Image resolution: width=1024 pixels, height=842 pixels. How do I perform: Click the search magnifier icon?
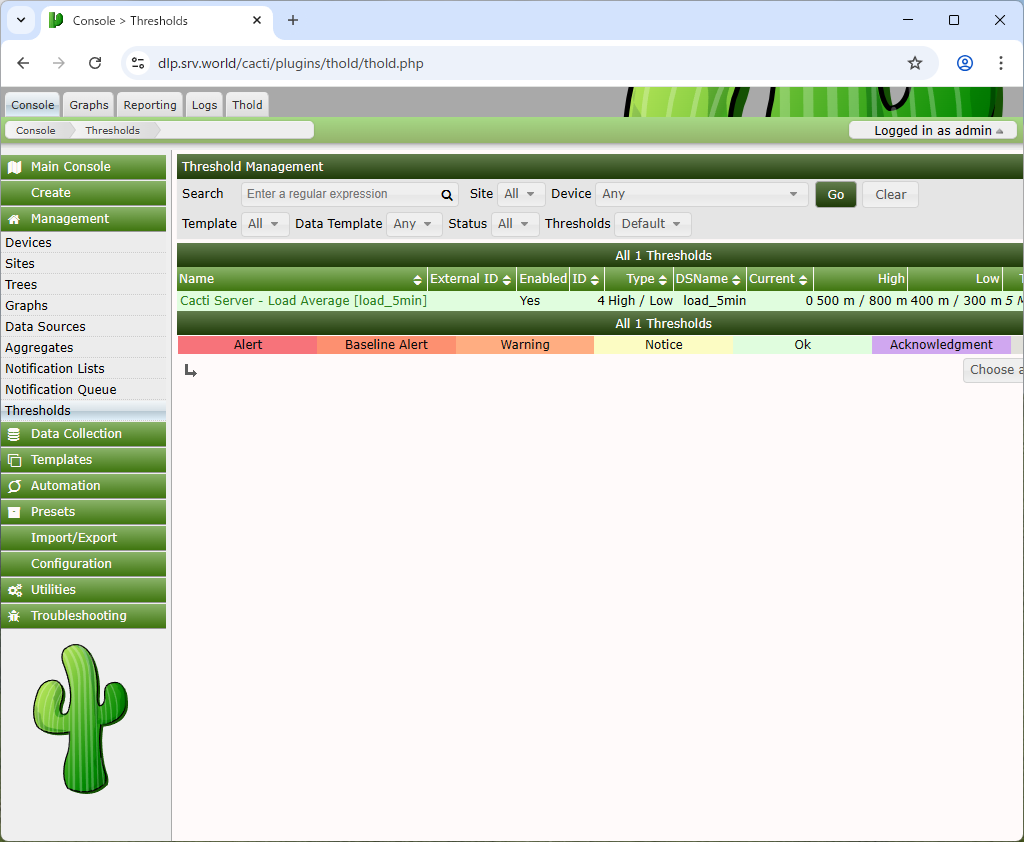tap(447, 195)
